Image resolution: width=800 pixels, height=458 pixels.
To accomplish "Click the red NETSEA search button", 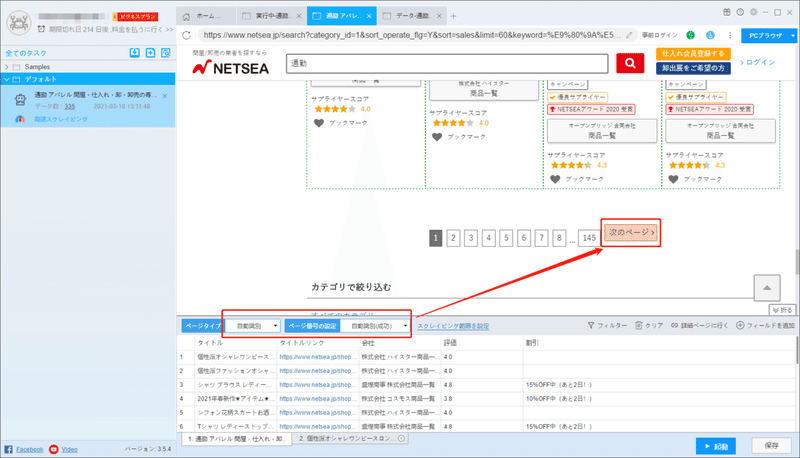I will (630, 63).
